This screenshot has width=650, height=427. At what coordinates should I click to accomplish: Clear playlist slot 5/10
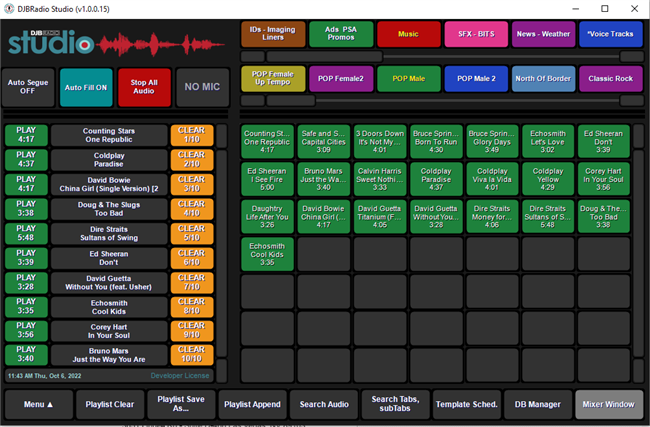(192, 233)
